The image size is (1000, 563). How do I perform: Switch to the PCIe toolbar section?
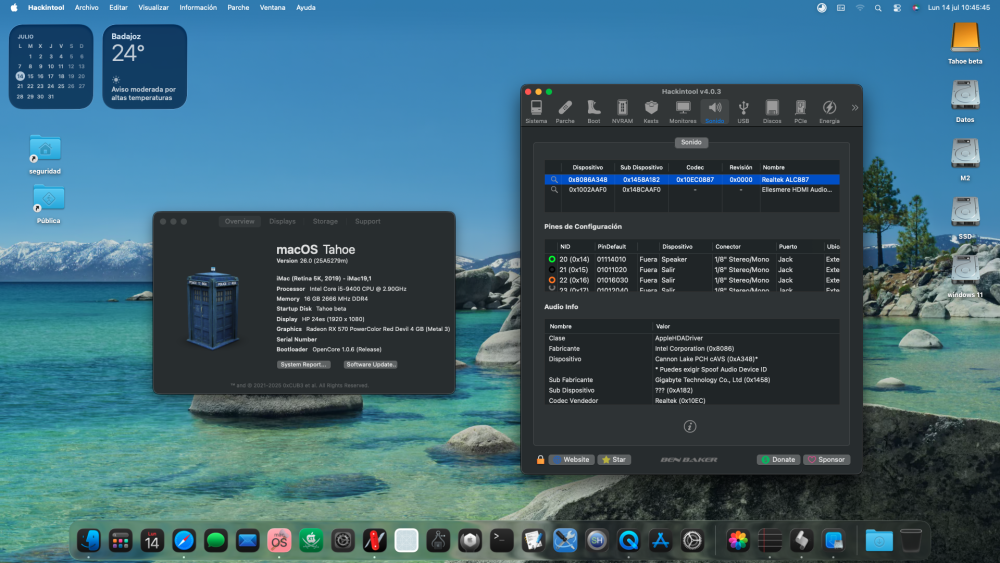click(x=800, y=112)
